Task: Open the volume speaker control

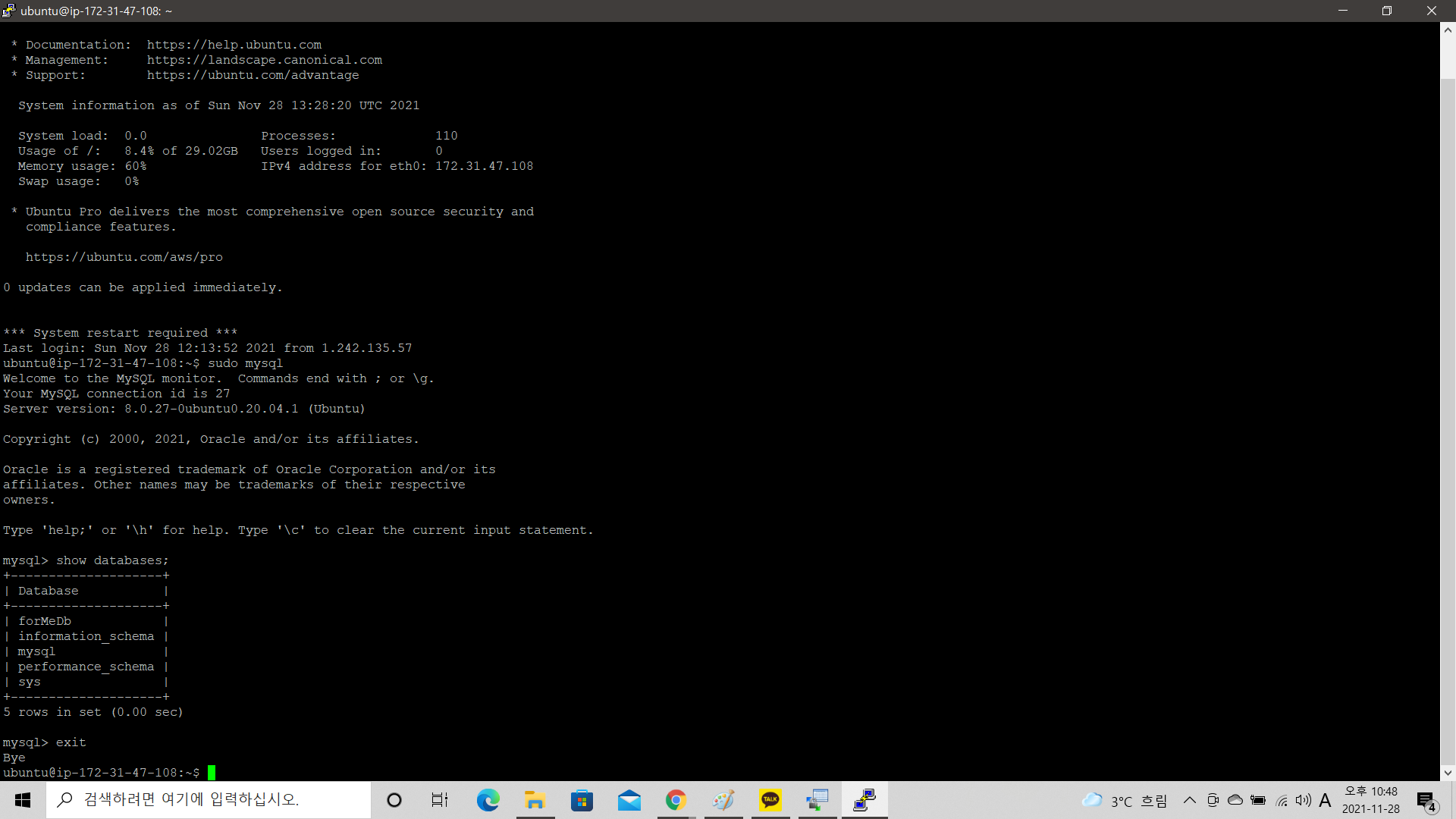Action: coord(1303,800)
